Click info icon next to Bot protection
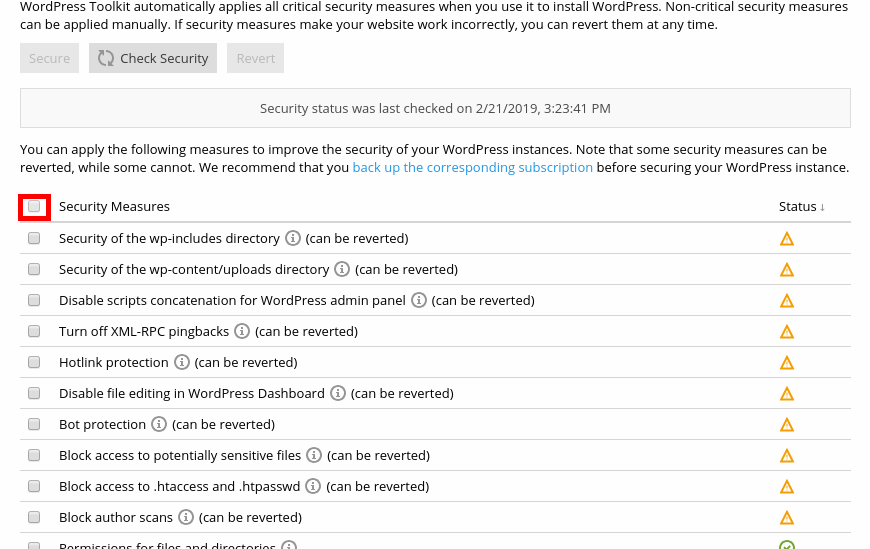Viewport: 870px width, 549px height. click(159, 424)
